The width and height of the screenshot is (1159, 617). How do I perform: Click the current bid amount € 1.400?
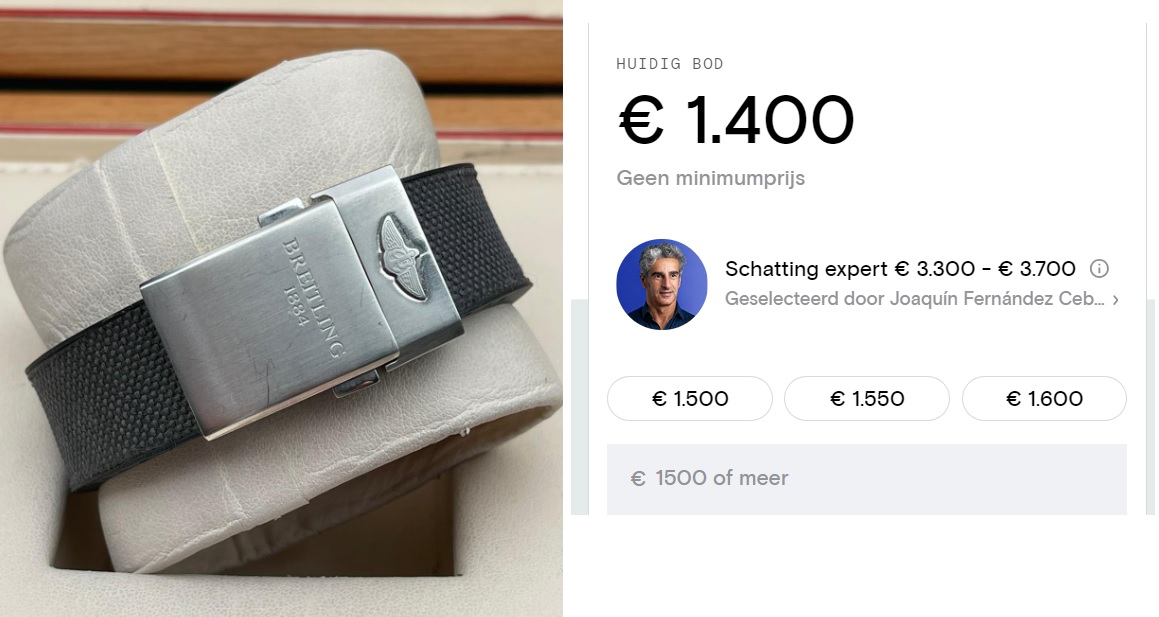735,120
